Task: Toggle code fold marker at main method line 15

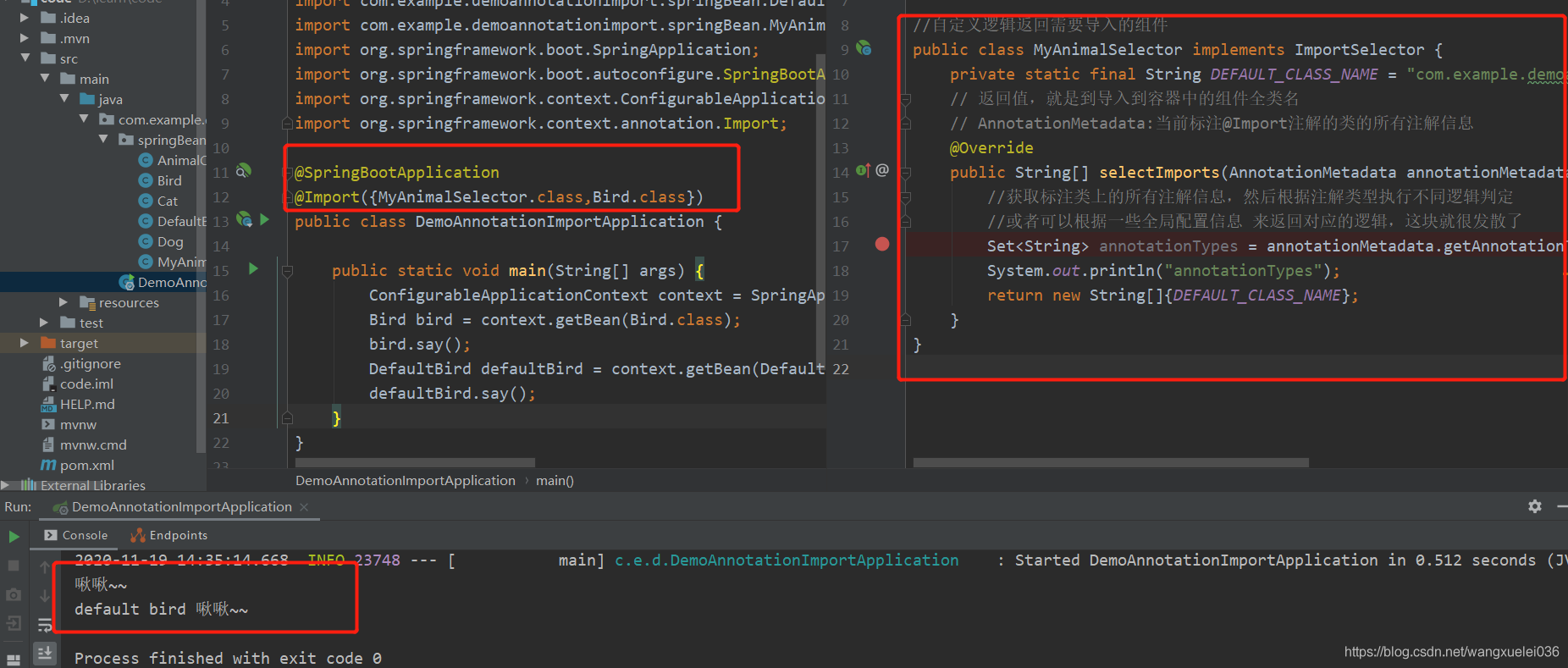Action: [287, 271]
